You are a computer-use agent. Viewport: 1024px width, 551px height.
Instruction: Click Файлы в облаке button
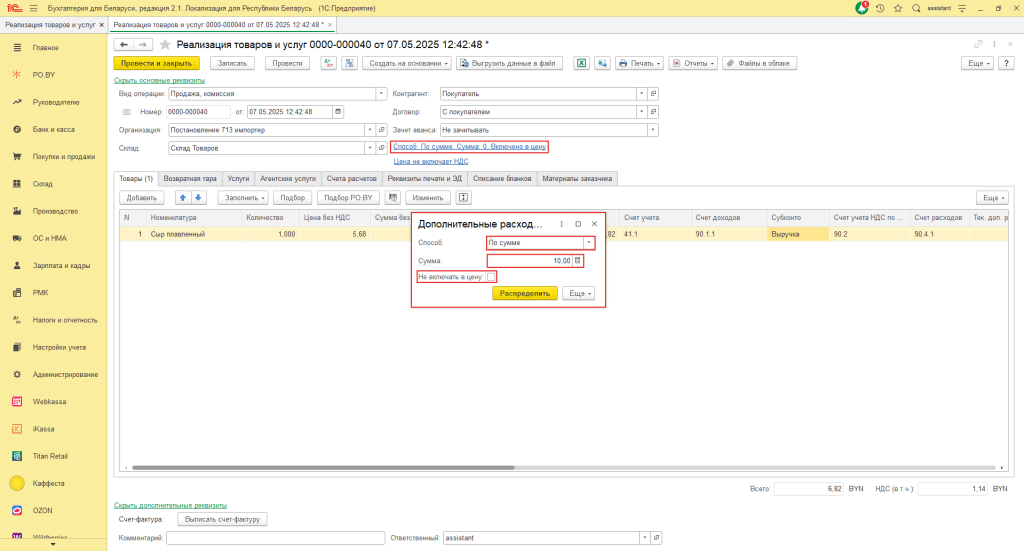760,63
